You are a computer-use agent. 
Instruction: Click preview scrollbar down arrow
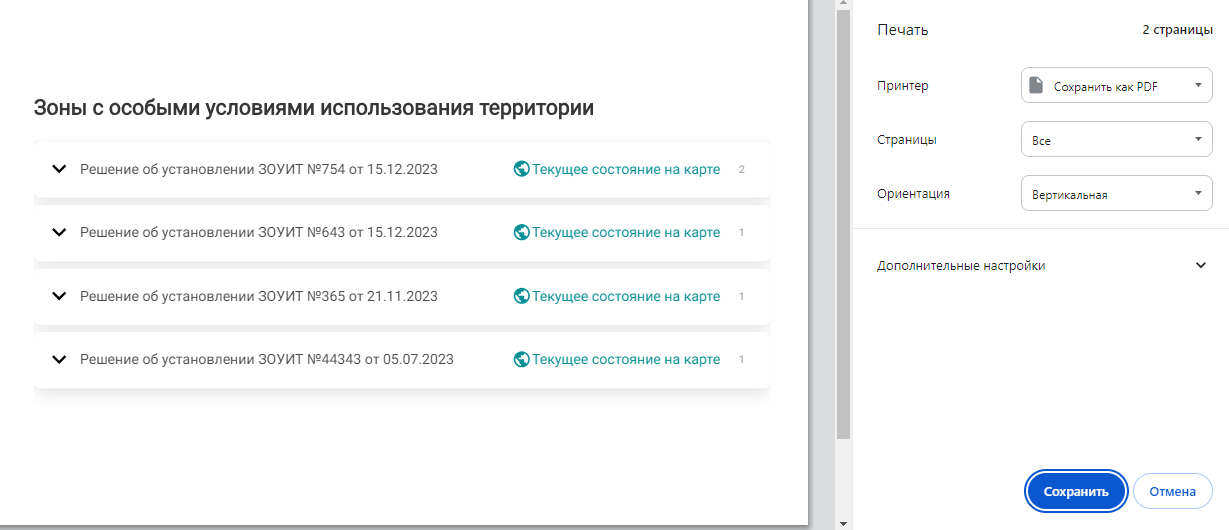(843, 522)
